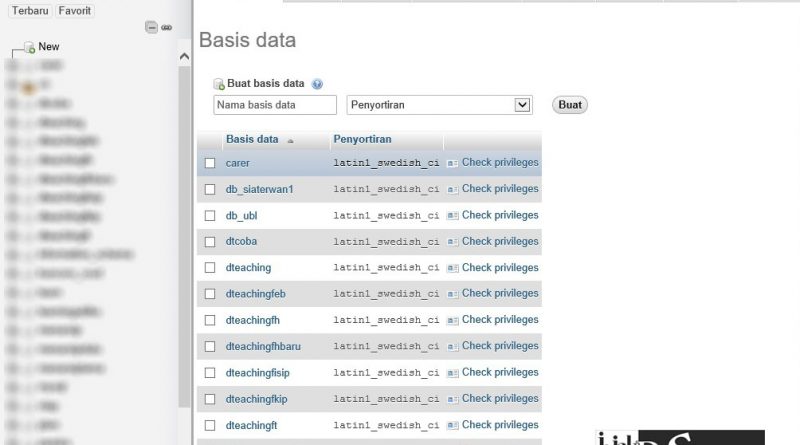Click the privileges icon in the db_ubl row

point(452,216)
